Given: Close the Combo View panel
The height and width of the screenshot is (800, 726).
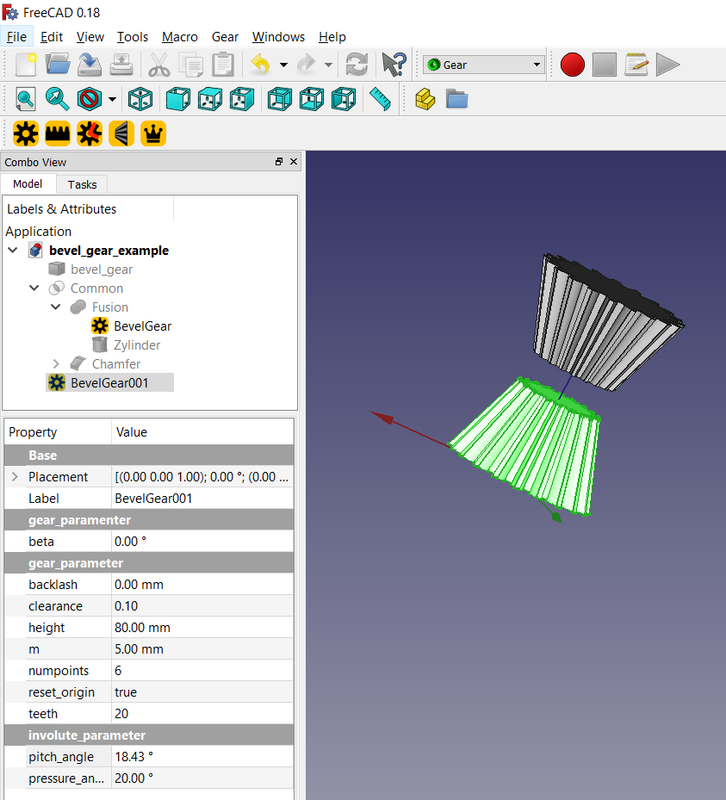Looking at the screenshot, I should (x=293, y=162).
